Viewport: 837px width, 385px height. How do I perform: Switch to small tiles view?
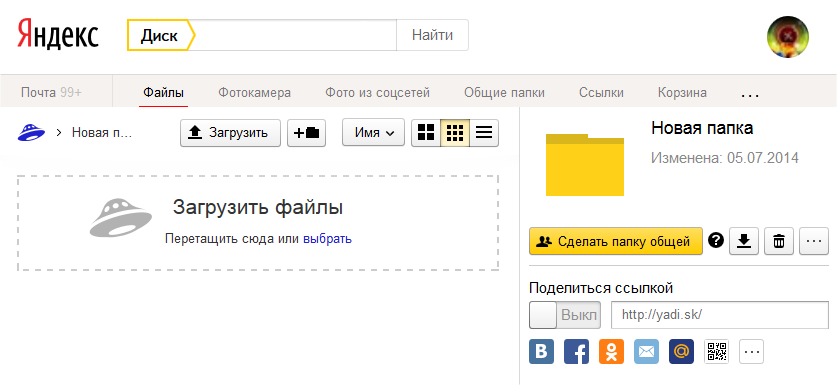[x=455, y=132]
